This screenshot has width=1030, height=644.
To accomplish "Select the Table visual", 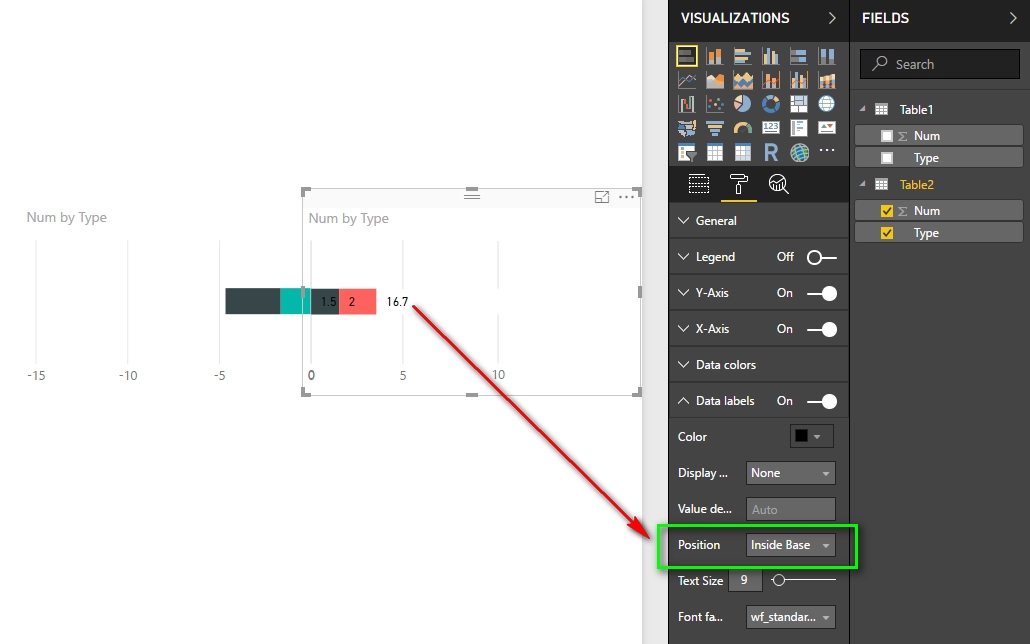I will tap(715, 152).
